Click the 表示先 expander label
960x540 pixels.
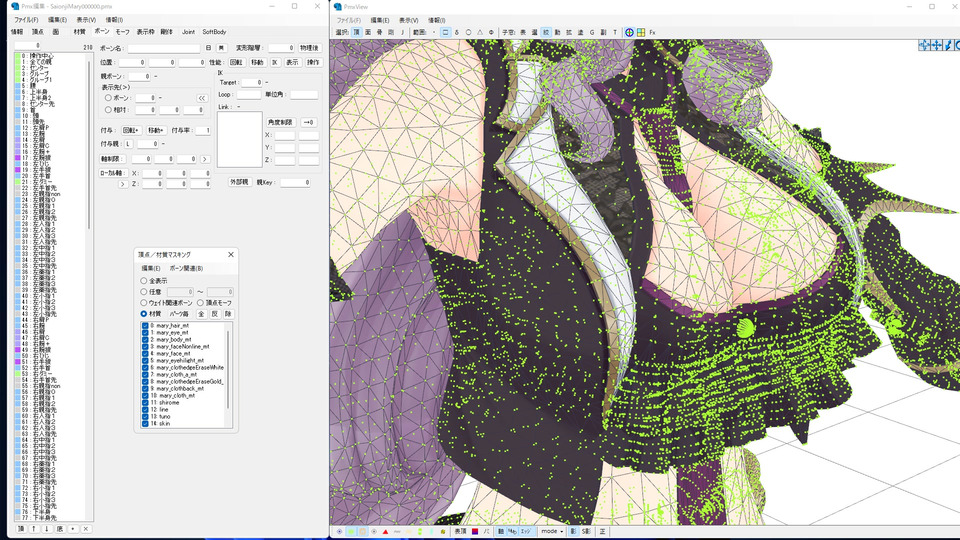pos(116,87)
